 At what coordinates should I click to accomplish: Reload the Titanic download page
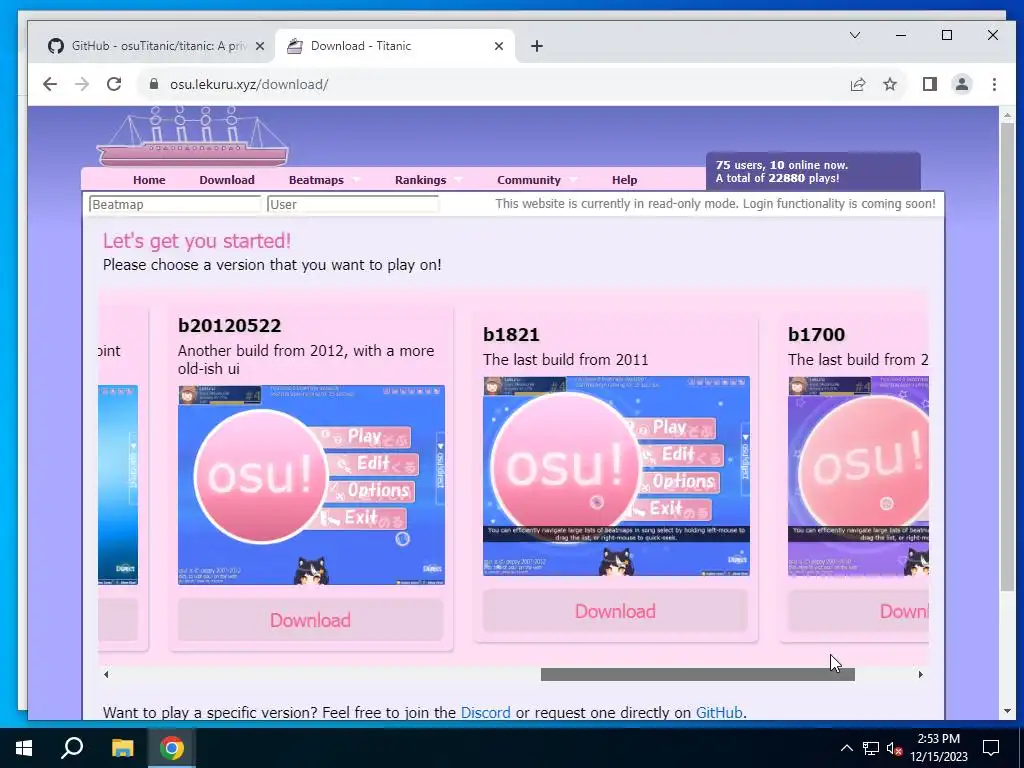pos(114,84)
